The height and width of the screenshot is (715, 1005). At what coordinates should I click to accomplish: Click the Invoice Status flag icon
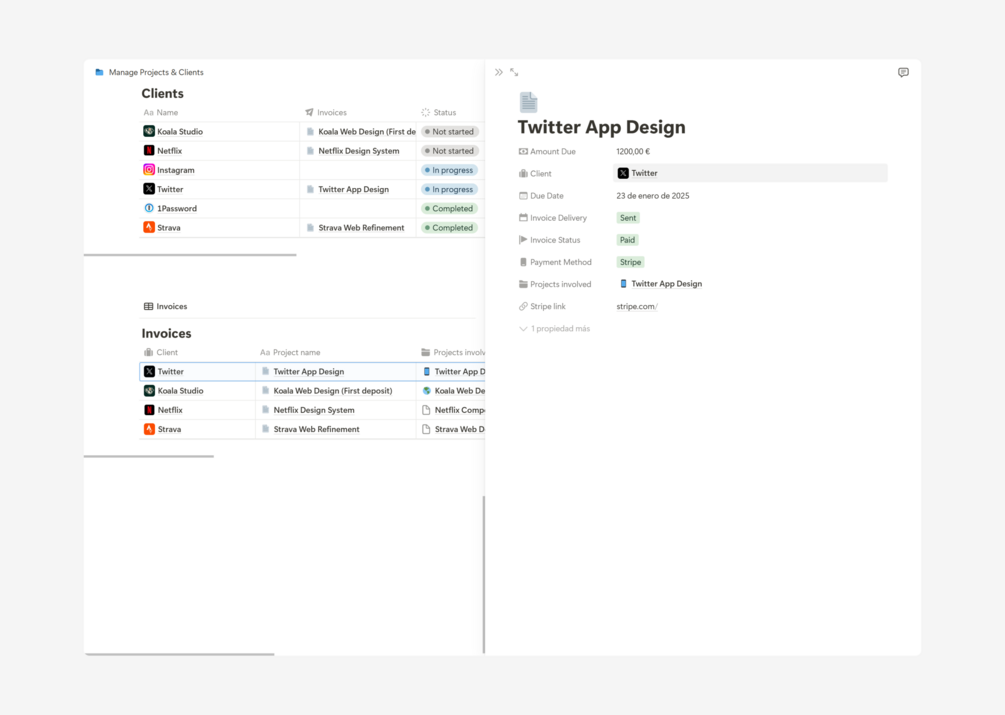(523, 240)
